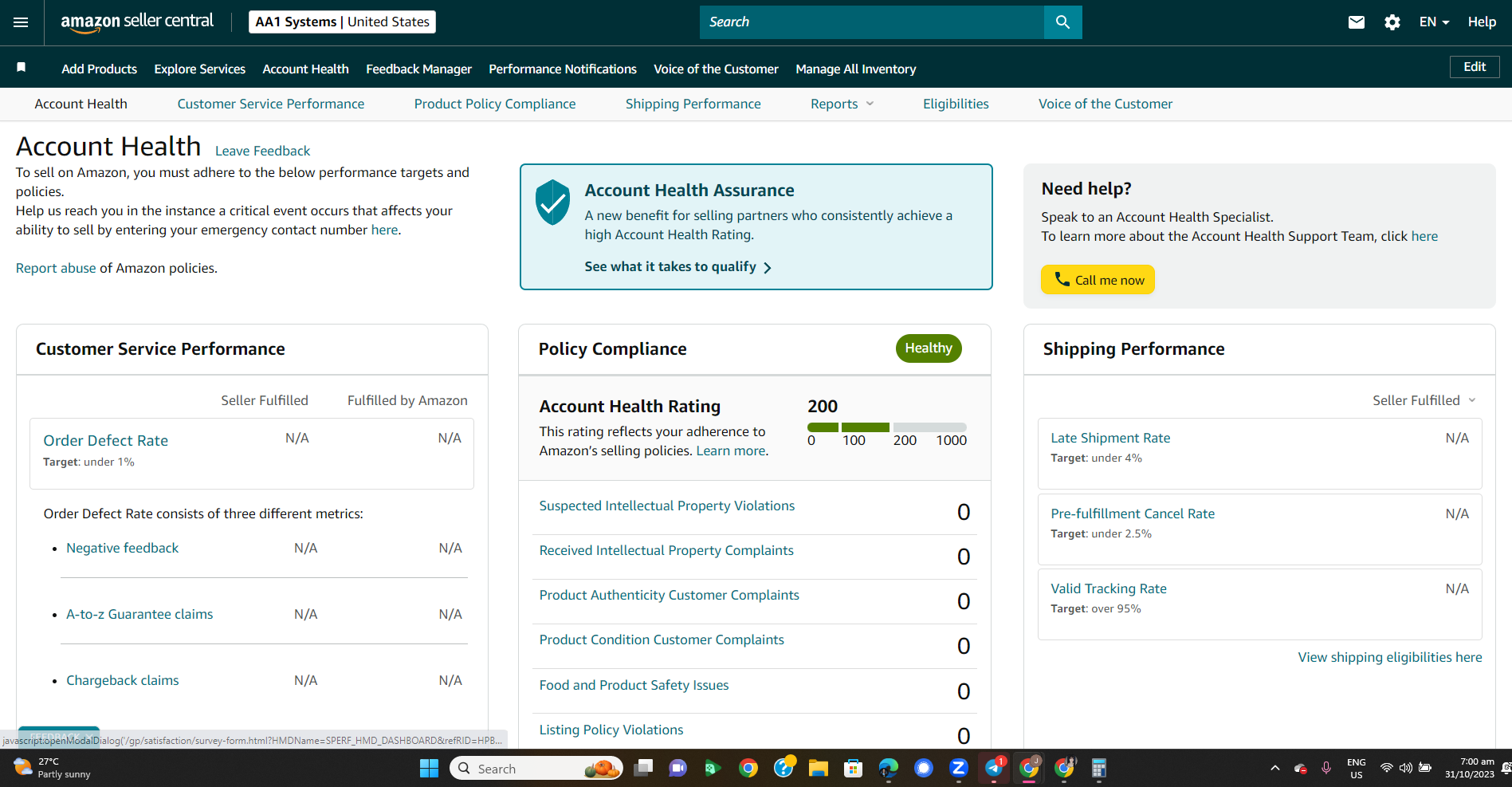1512x787 pixels.
Task: Click View shipping eligibilities here link
Action: tap(1389, 657)
